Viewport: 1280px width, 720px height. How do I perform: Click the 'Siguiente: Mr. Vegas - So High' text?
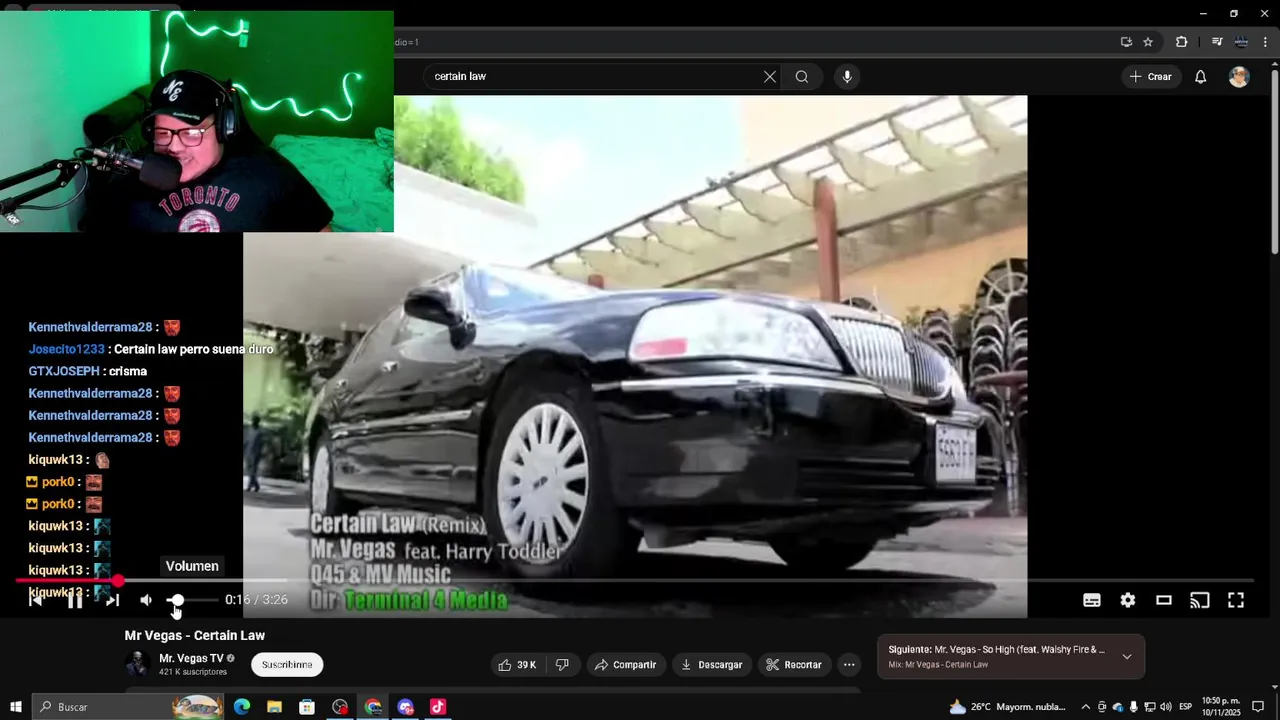tap(996, 650)
